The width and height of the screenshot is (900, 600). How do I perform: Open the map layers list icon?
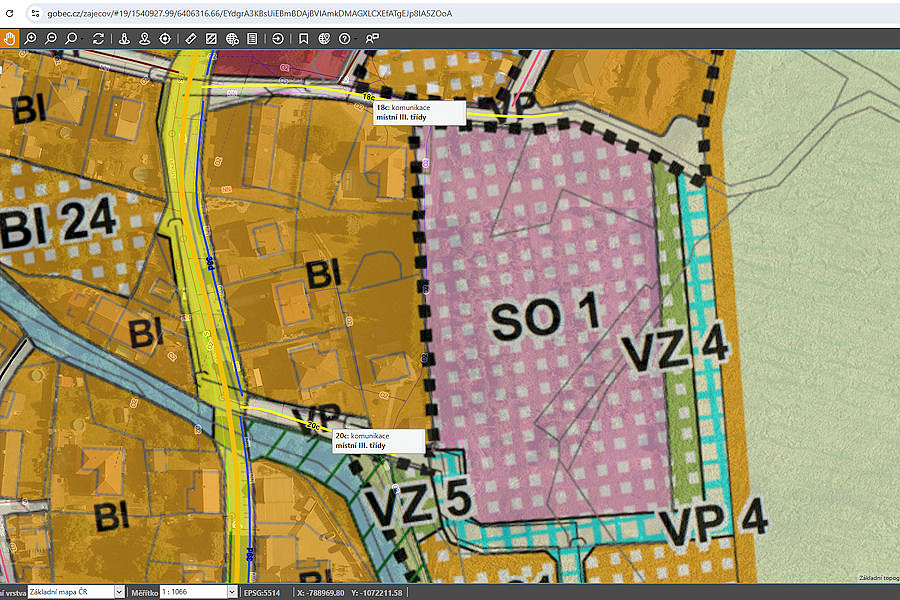click(x=252, y=38)
